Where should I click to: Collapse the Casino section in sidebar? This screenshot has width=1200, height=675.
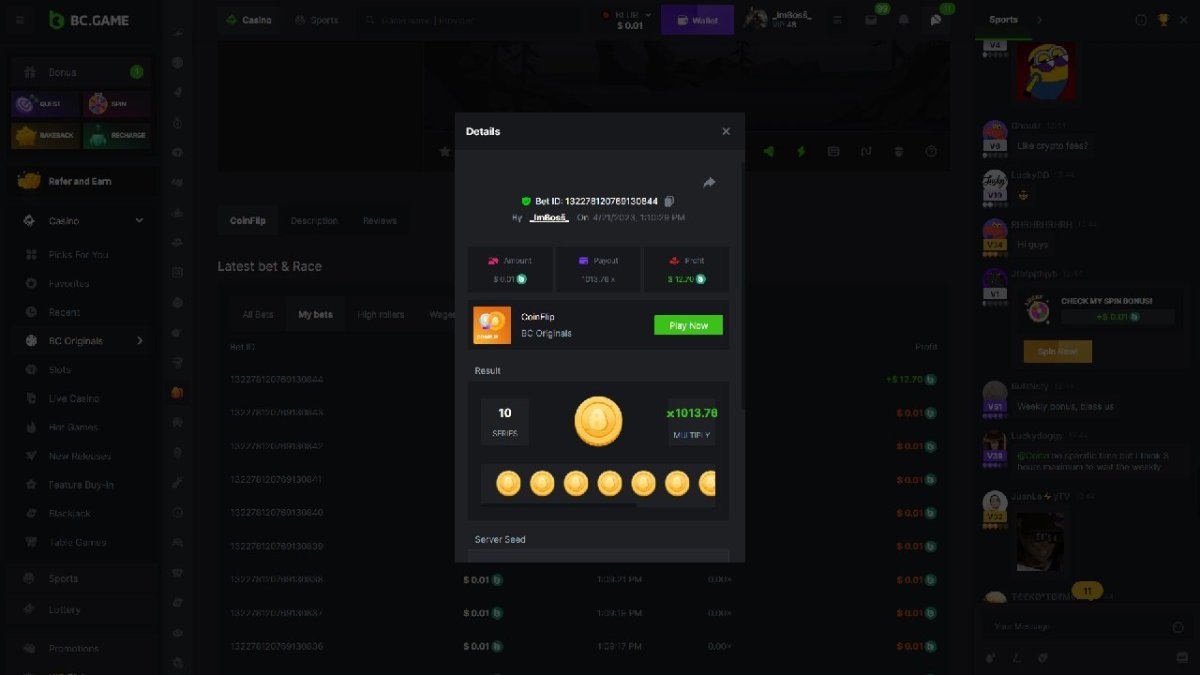pos(139,221)
